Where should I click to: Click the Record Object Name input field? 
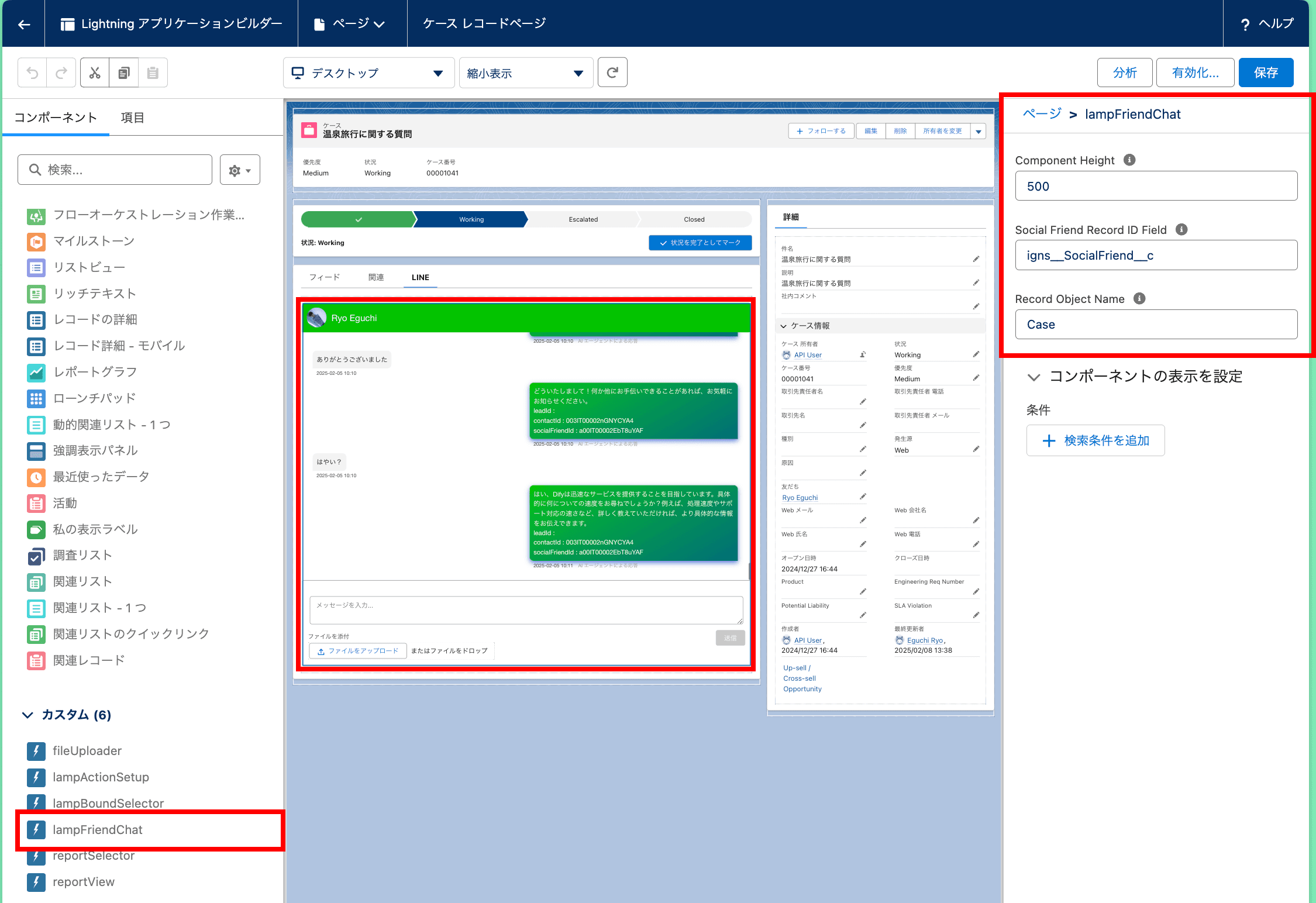coord(1156,325)
